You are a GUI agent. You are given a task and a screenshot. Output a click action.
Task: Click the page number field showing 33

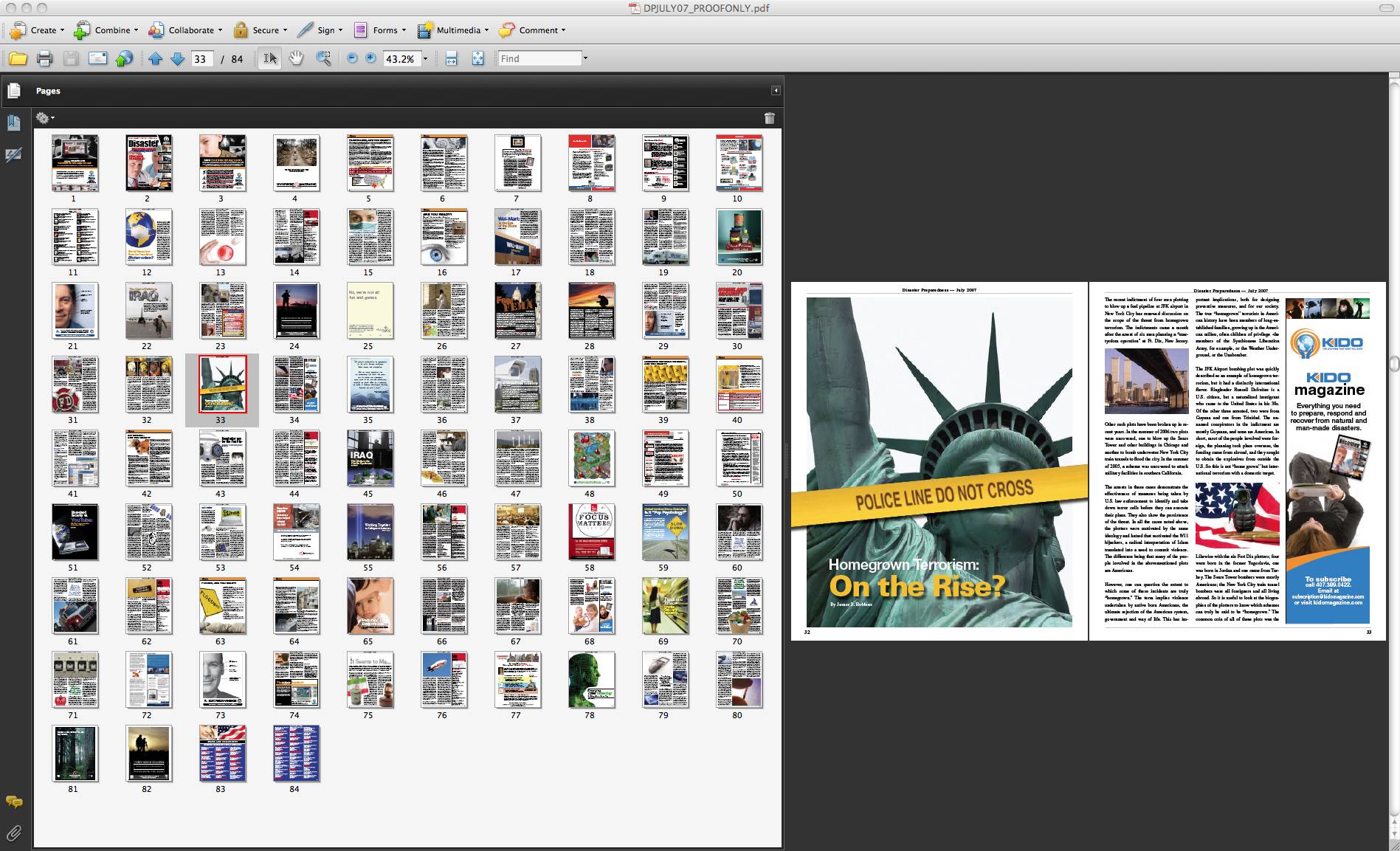[201, 59]
